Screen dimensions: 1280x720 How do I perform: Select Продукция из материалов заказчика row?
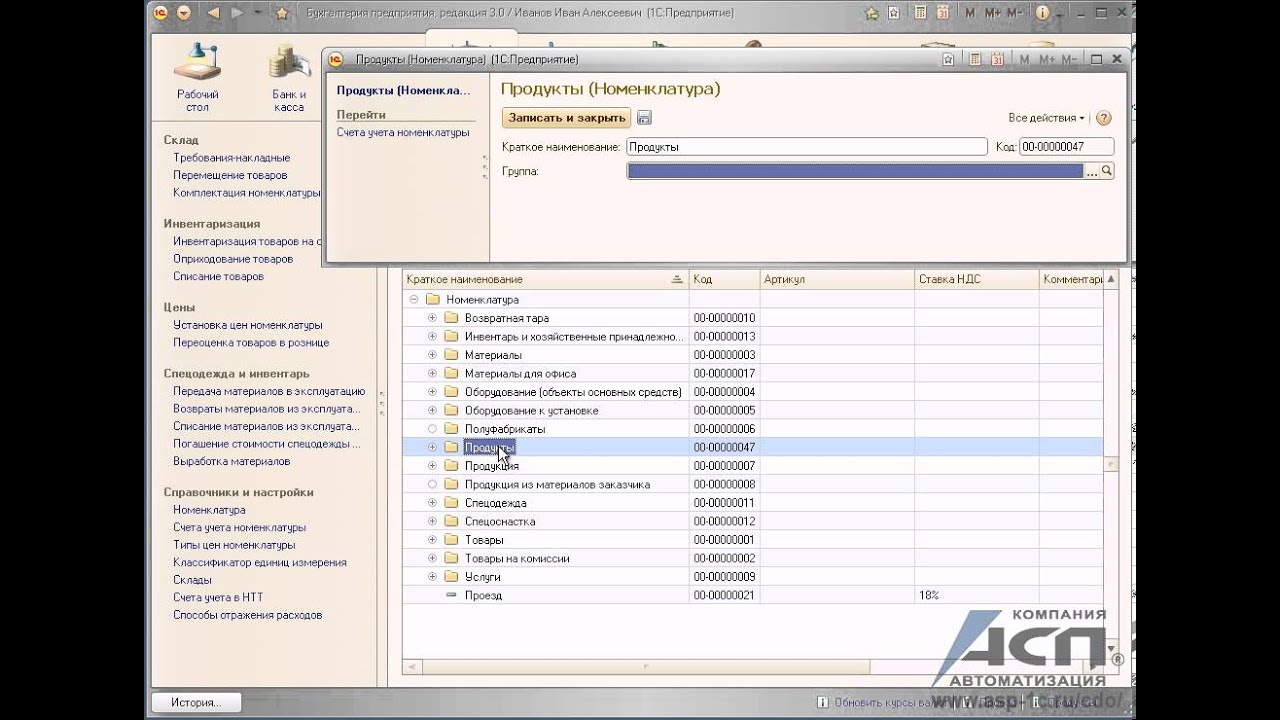pos(752,484)
